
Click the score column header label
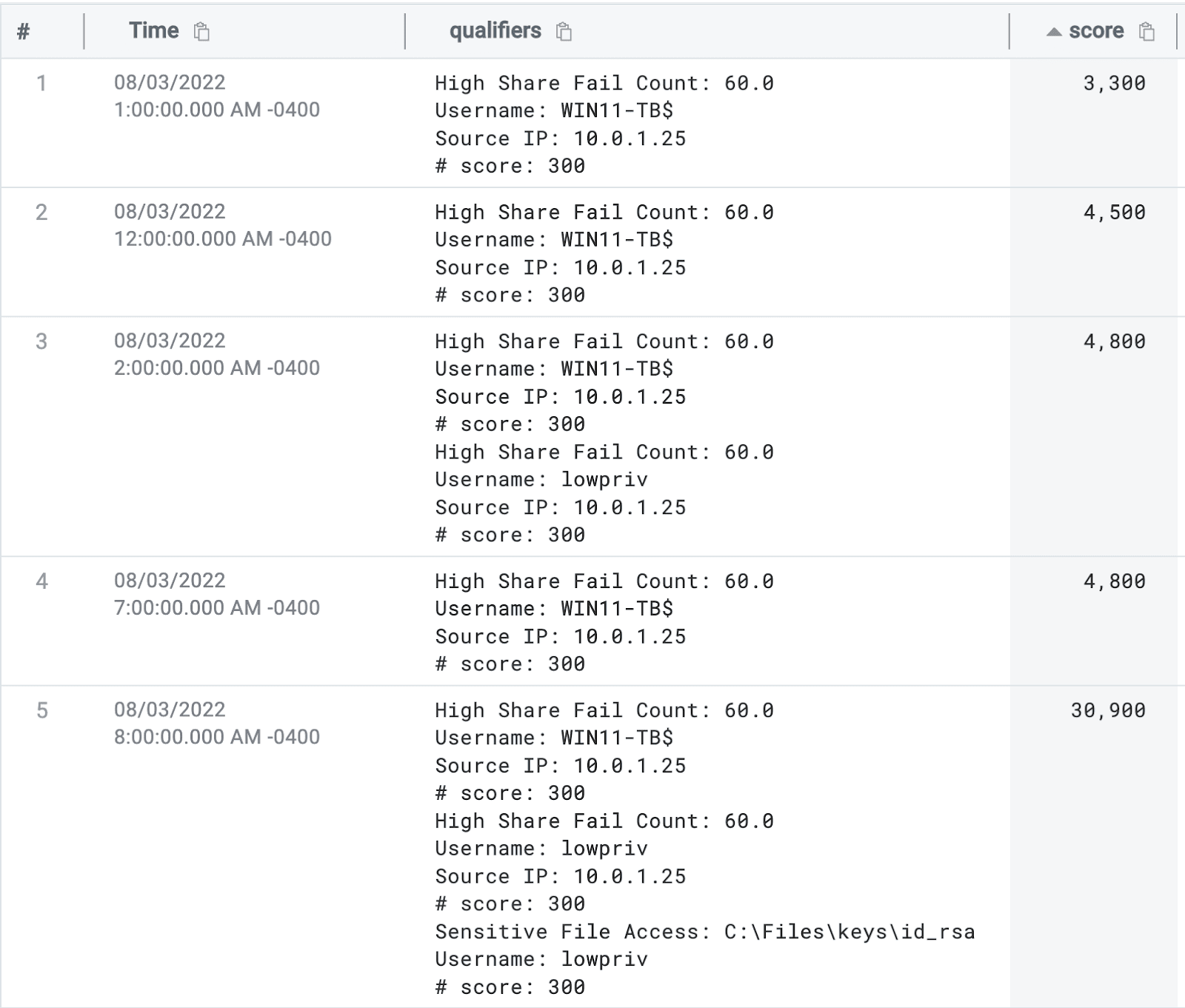click(1095, 31)
